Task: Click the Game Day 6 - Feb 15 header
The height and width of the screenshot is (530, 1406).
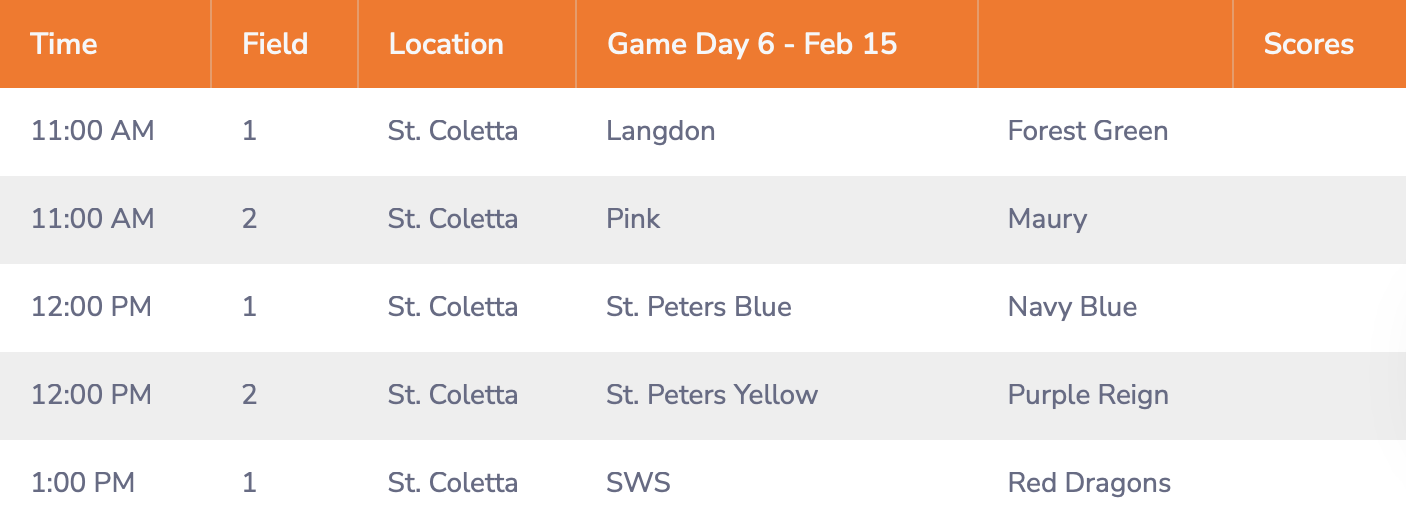Action: [x=752, y=44]
